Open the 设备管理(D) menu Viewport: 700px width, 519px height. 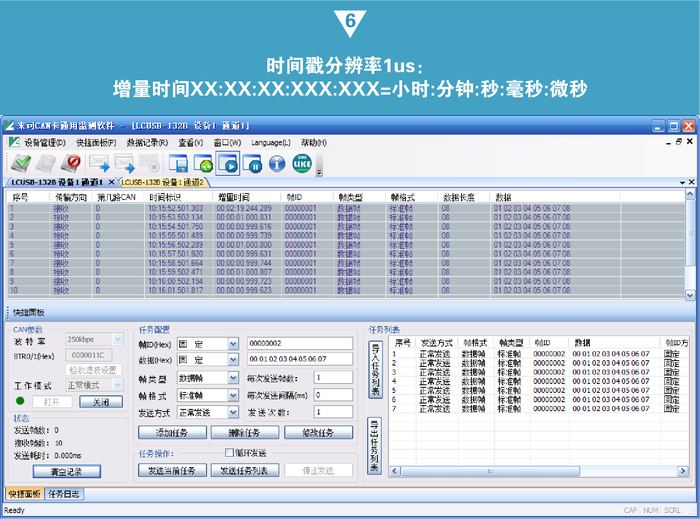(45, 143)
